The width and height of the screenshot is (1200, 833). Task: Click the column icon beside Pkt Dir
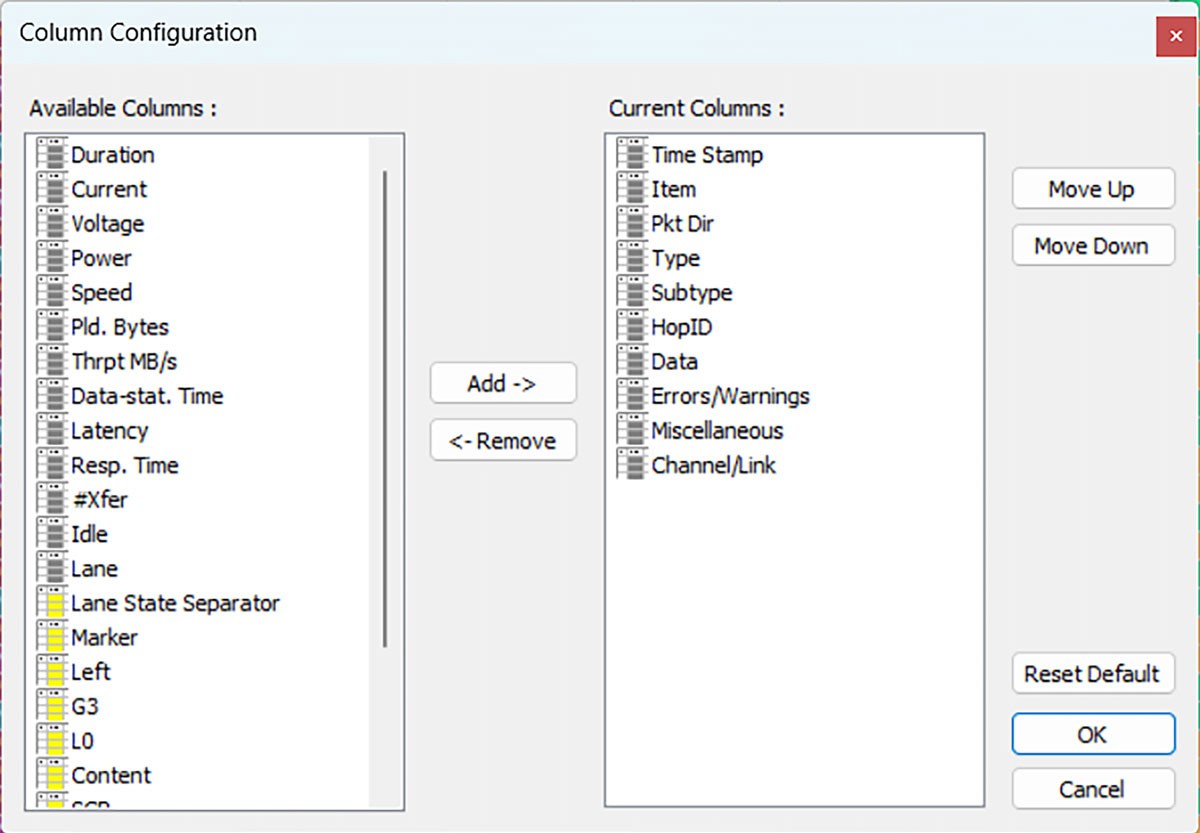pos(632,223)
